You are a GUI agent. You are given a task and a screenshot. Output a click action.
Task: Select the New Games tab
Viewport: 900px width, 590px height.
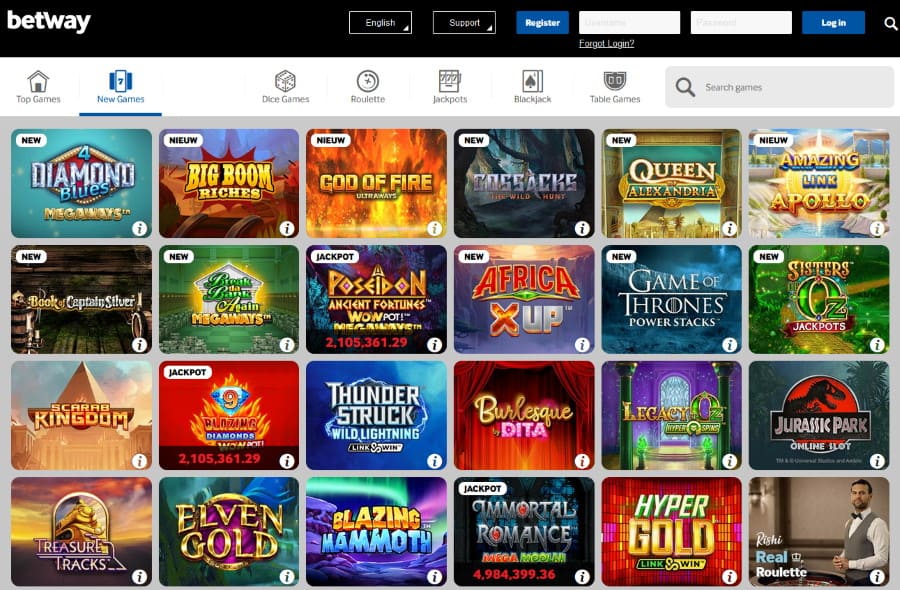click(x=121, y=87)
